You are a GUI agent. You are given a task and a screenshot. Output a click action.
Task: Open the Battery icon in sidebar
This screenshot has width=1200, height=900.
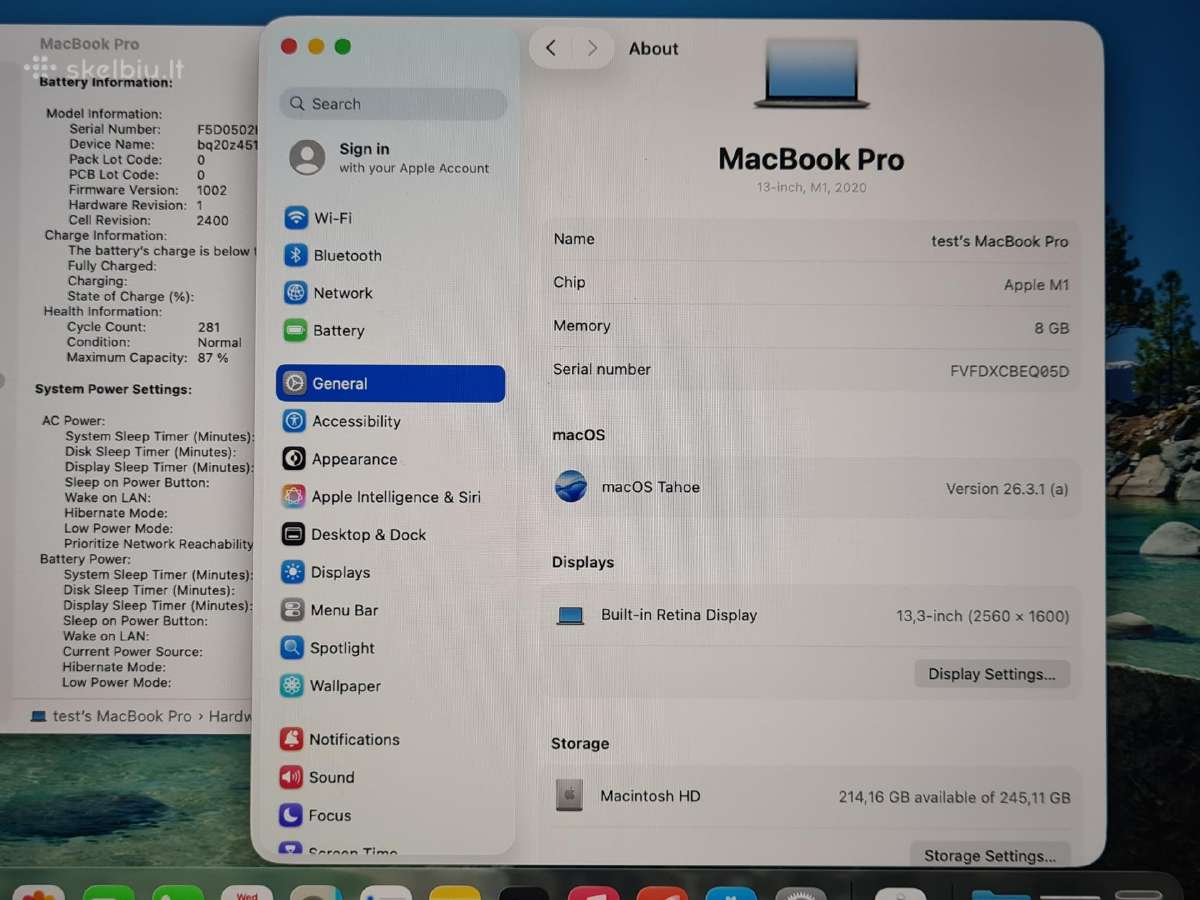pyautogui.click(x=295, y=330)
